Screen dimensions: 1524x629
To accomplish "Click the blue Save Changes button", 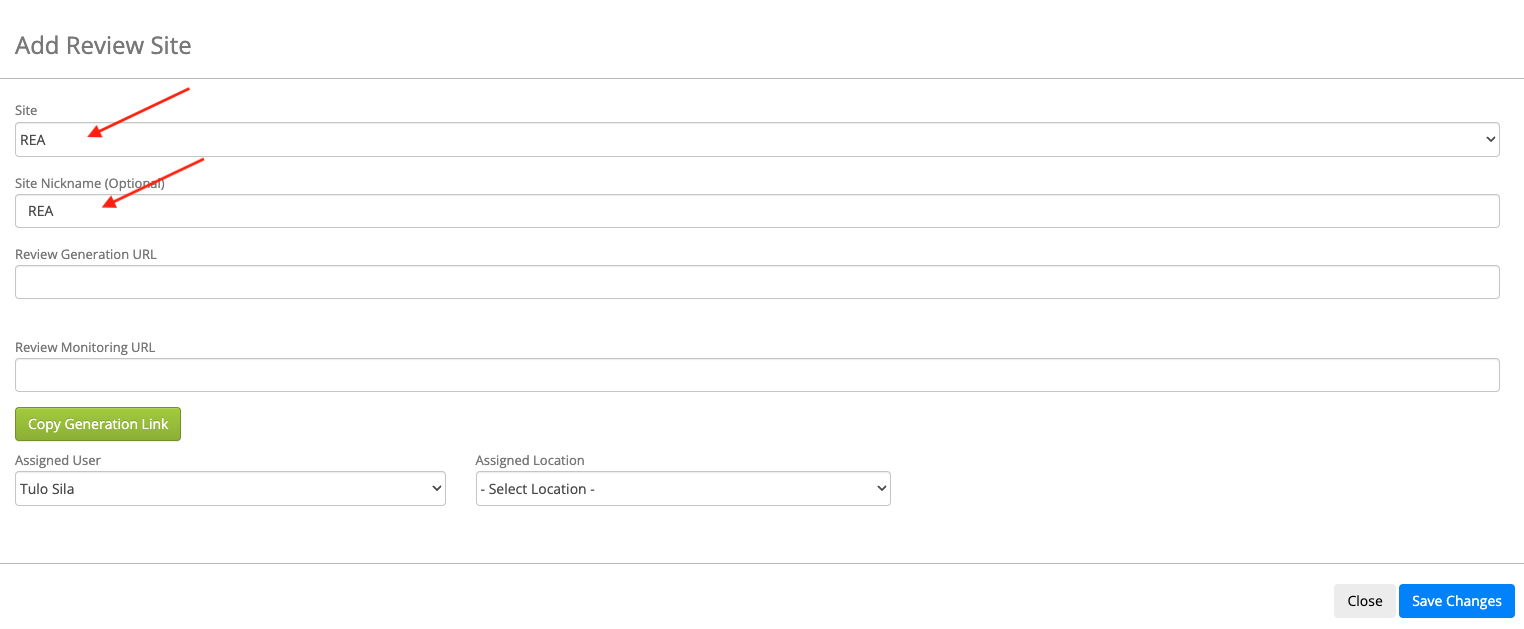I will 1456,601.
